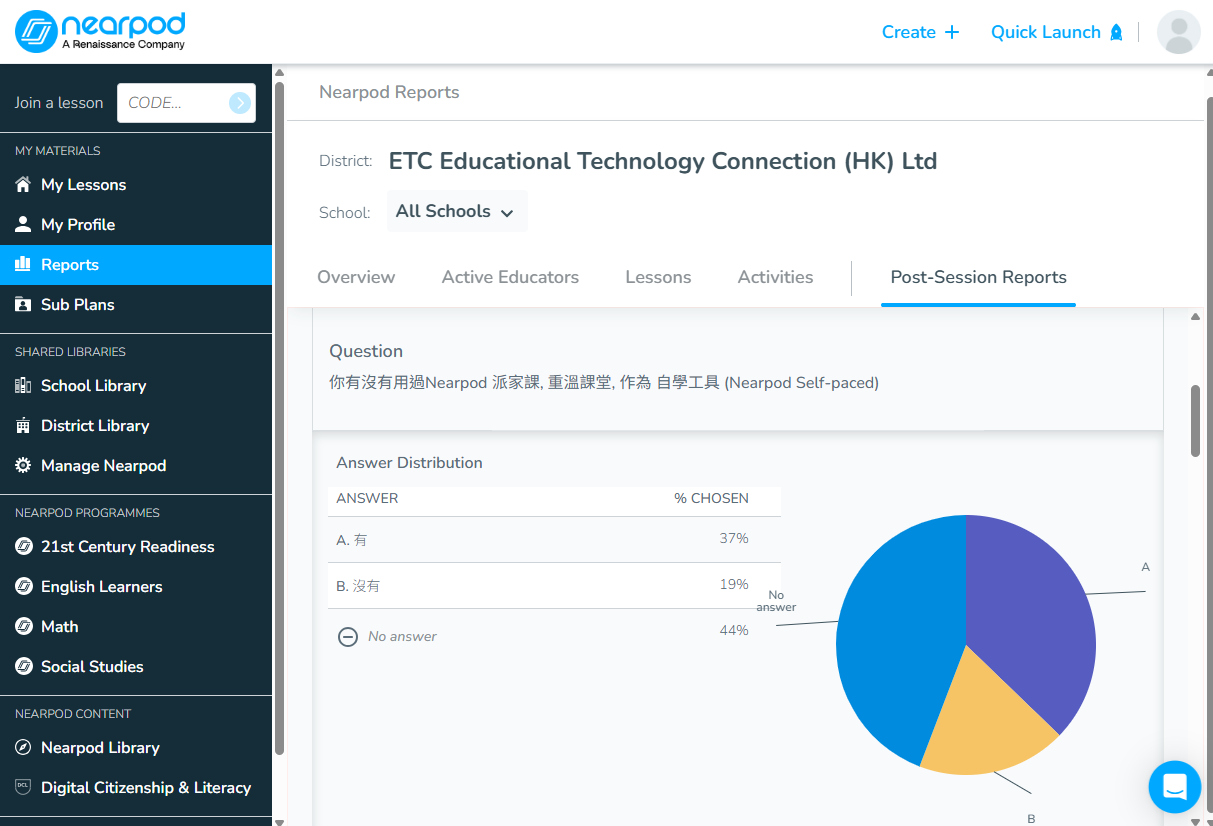Image resolution: width=1213 pixels, height=826 pixels.
Task: Click the Nearpod logo
Action: coord(100,32)
